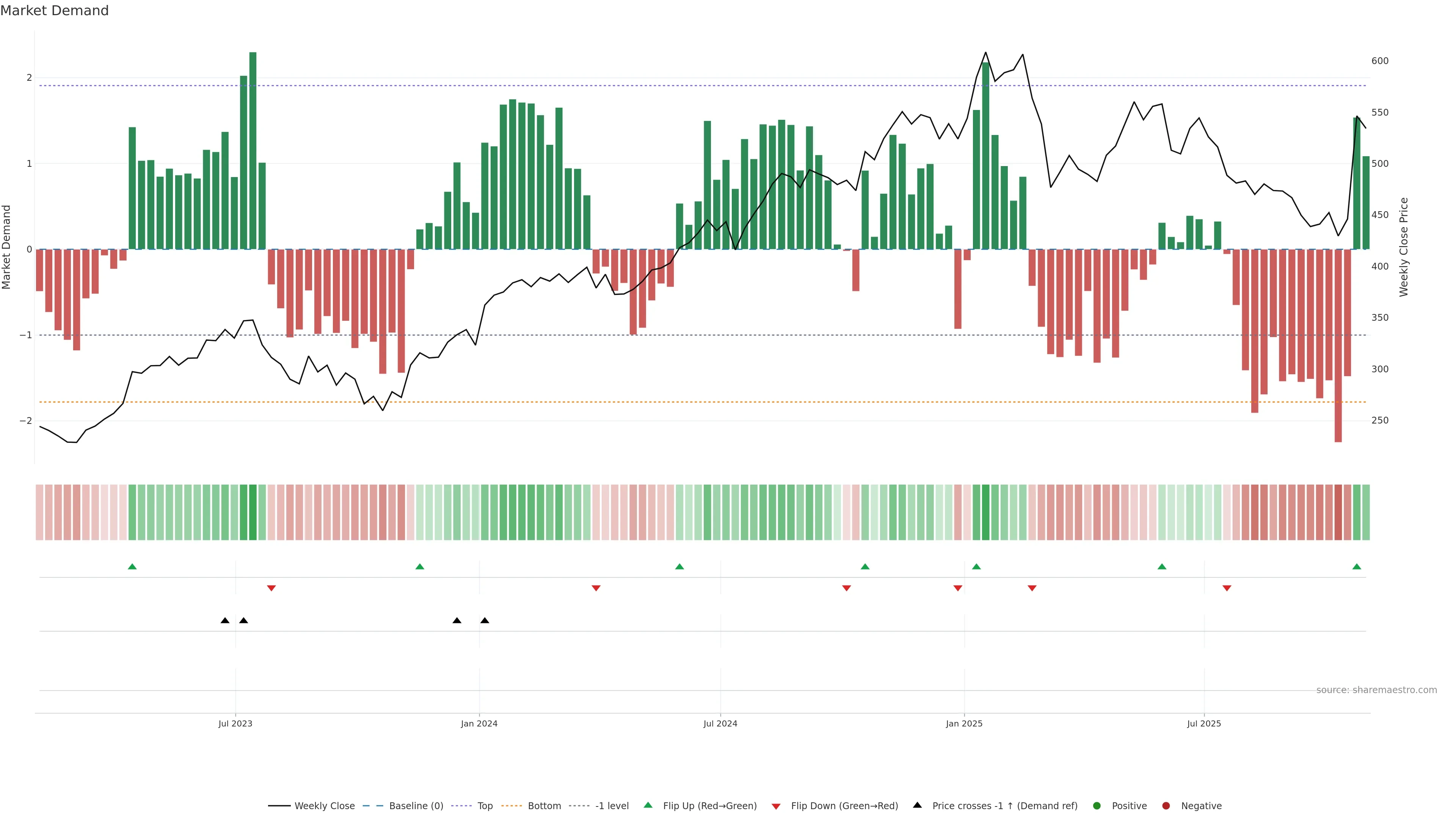Click the last green flip-up marker at far right
This screenshot has height=819, width=1456.
tap(1357, 566)
